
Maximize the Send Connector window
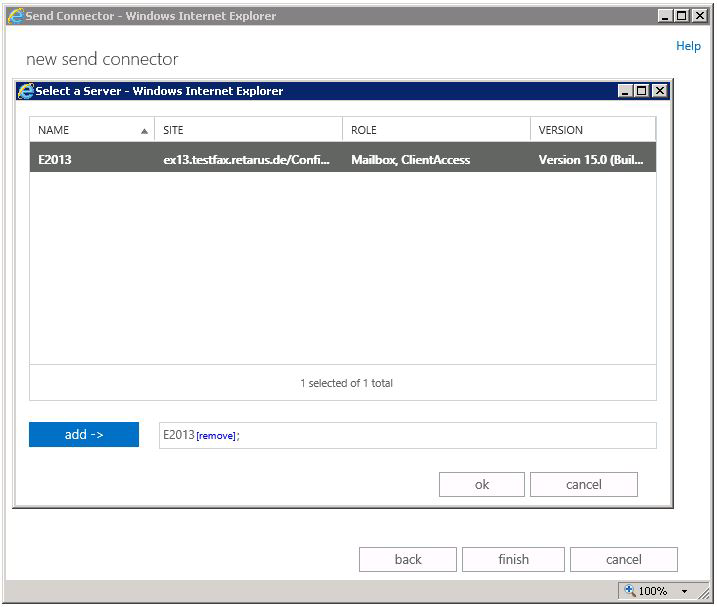pos(682,16)
